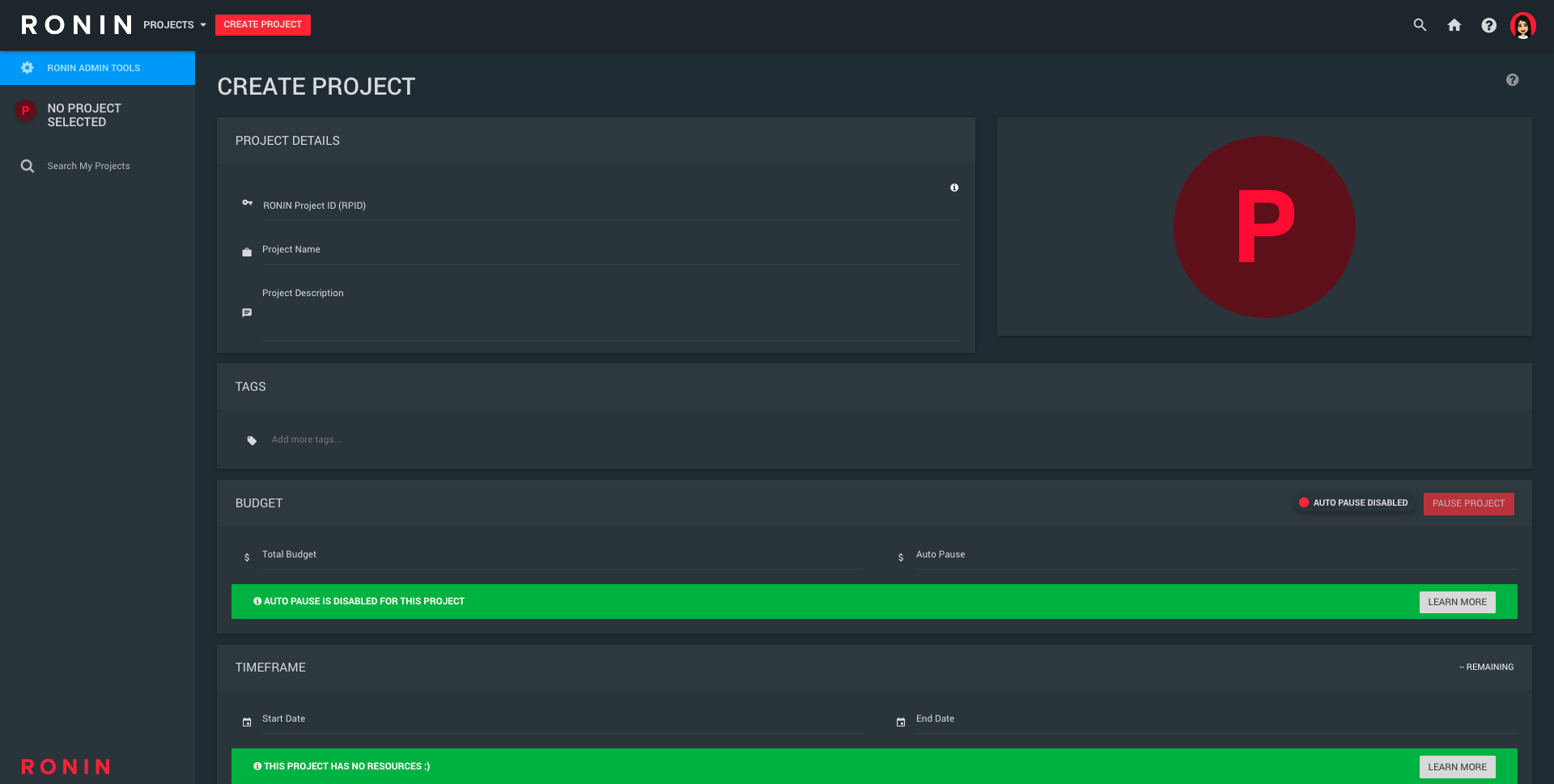The width and height of the screenshot is (1554, 784).
Task: Click the calendar icon beside End Date
Action: coord(901,722)
